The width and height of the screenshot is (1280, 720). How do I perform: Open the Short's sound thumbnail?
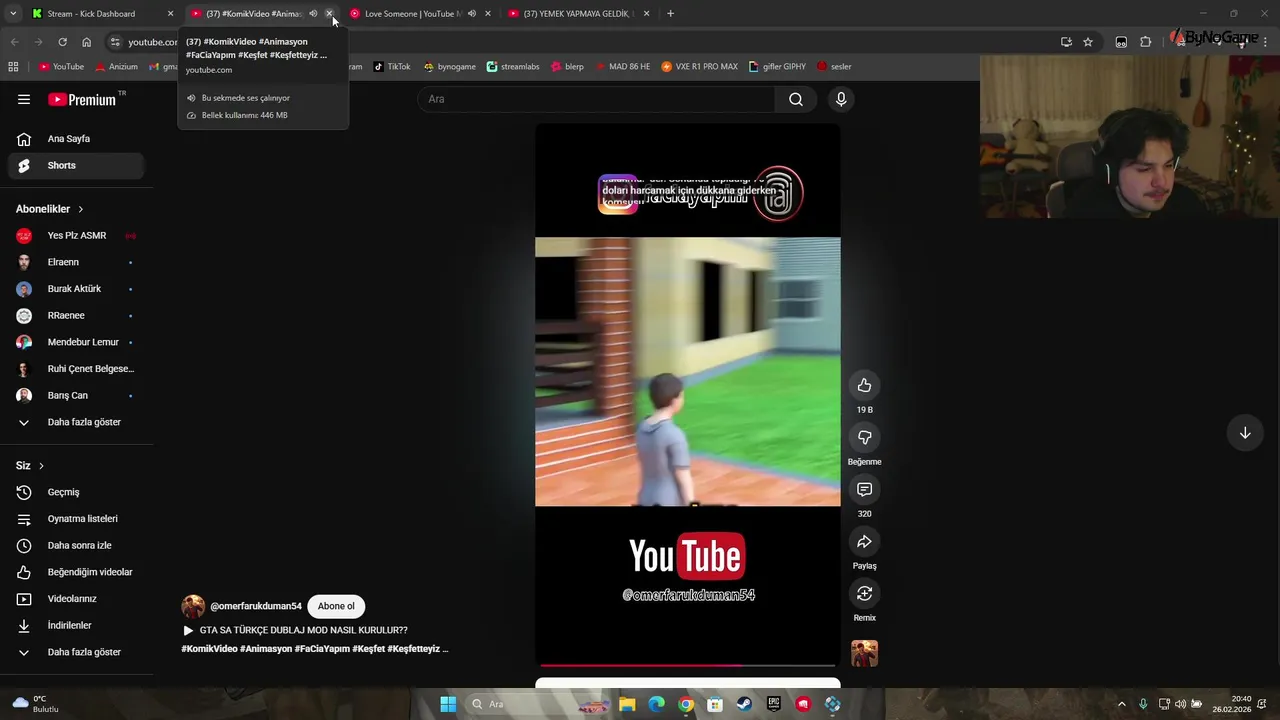coord(864,653)
